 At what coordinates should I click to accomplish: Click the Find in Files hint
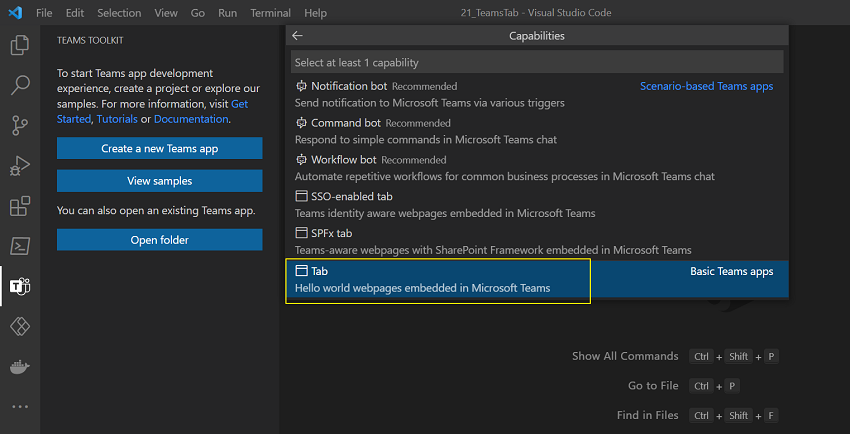(x=647, y=416)
